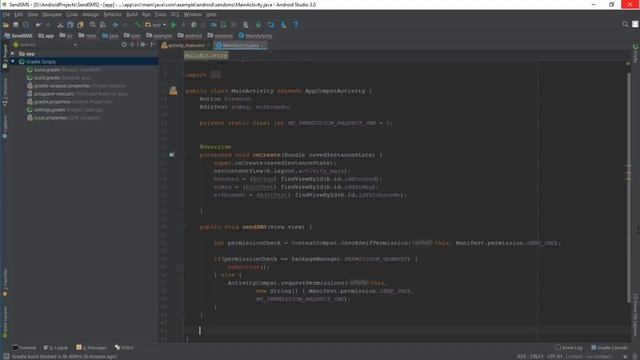640x360 pixels.
Task: Expand the app module tree node
Action: (13, 53)
